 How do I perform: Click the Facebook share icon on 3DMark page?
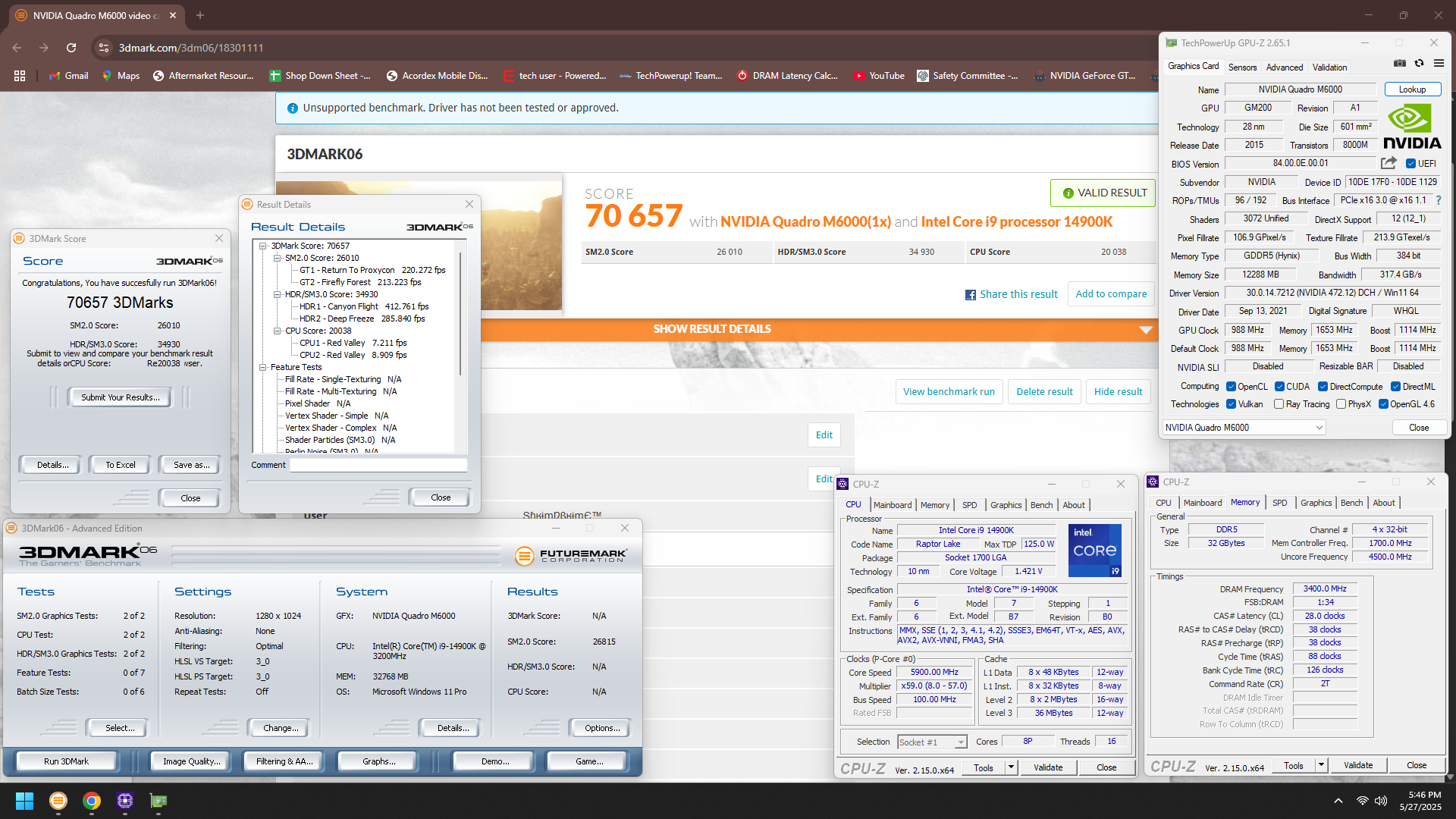pos(971,295)
